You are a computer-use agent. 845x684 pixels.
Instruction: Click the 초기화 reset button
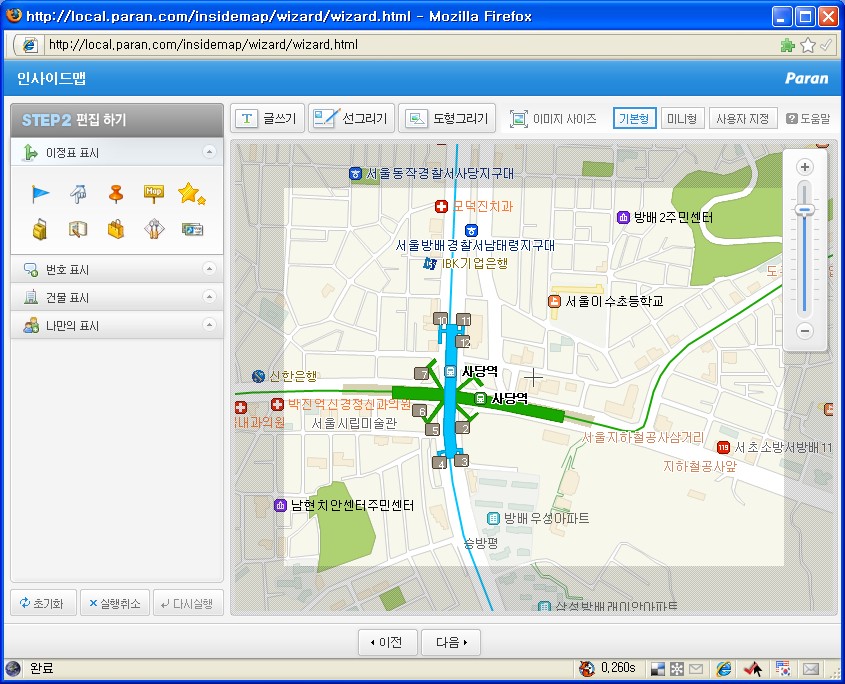(x=43, y=603)
